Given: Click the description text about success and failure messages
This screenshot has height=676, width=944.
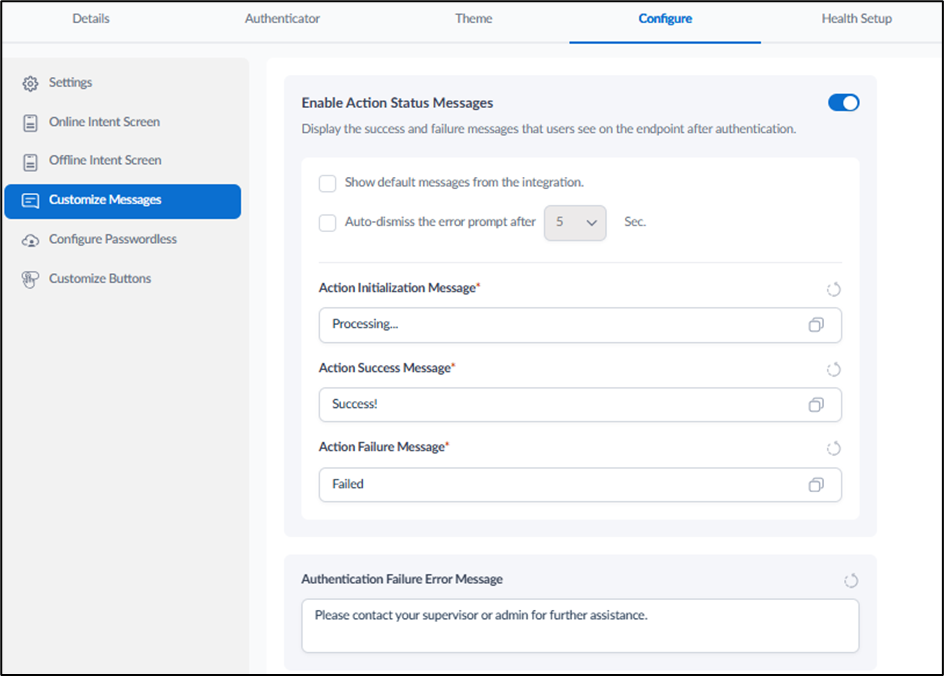Looking at the screenshot, I should [548, 129].
